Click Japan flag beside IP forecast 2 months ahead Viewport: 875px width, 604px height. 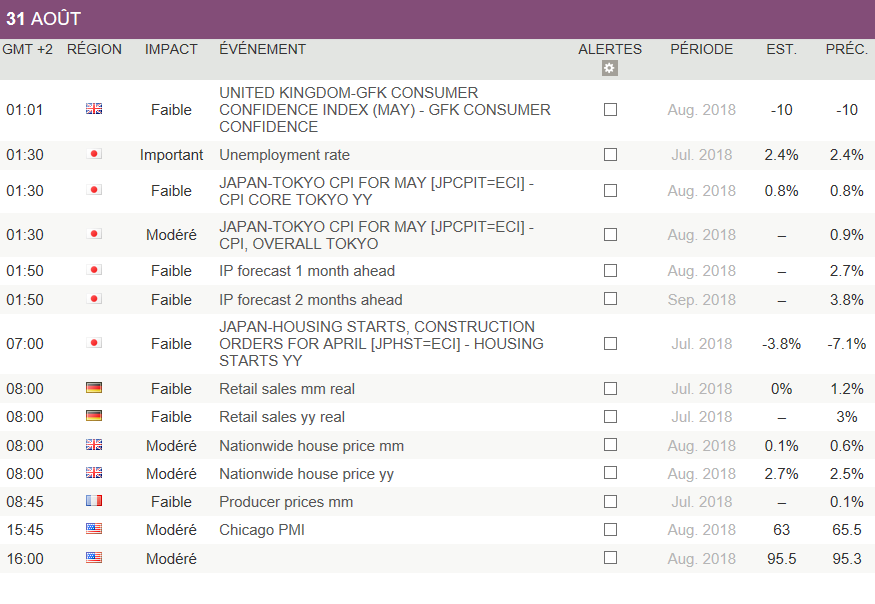[x=94, y=300]
